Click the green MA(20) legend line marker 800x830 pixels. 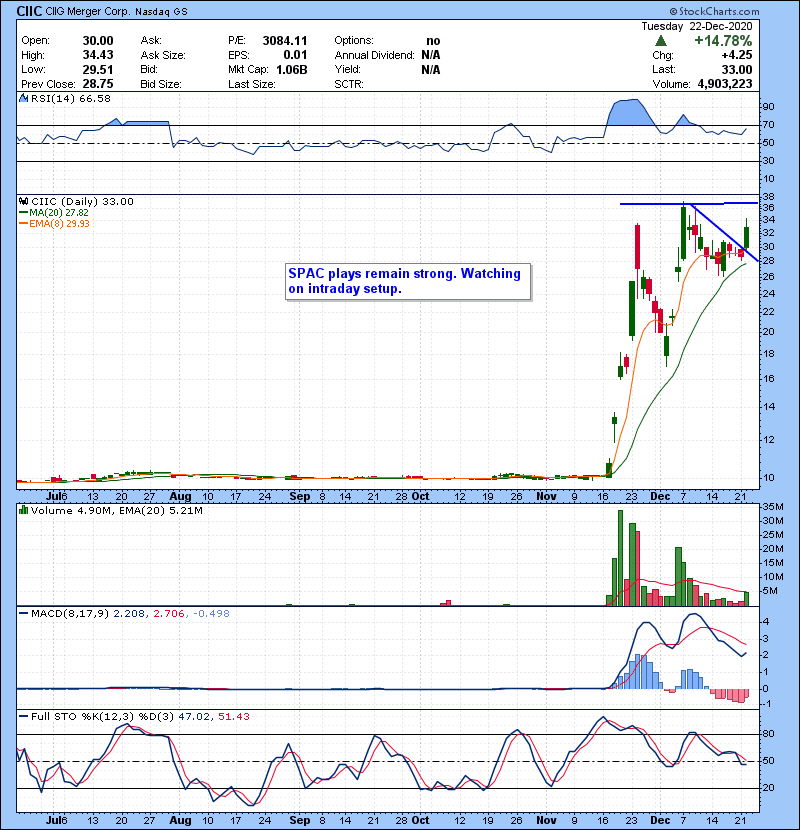pyautogui.click(x=23, y=212)
